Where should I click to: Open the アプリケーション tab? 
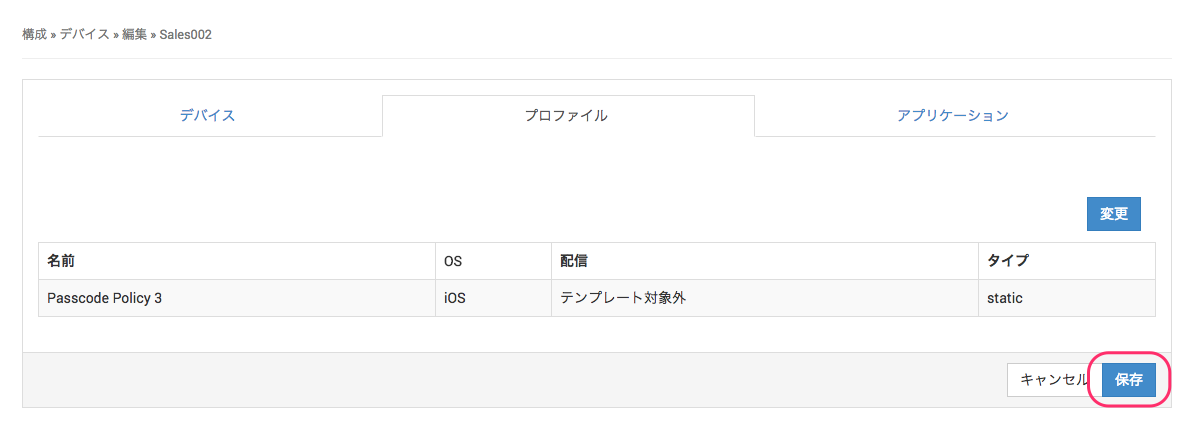coord(953,116)
